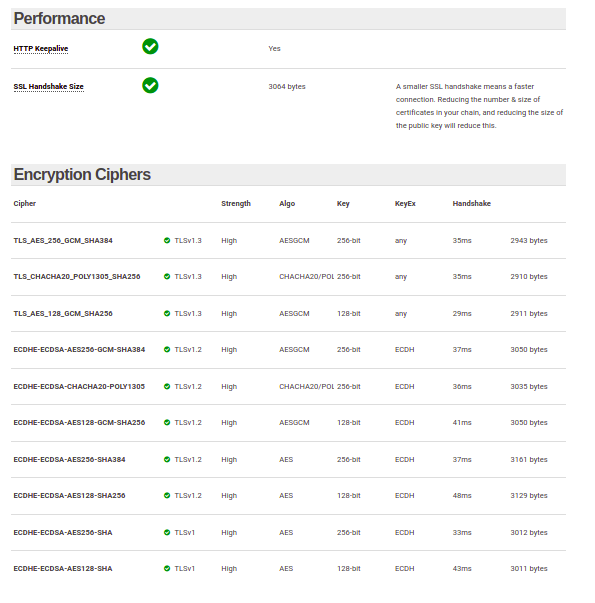Image resolution: width=595 pixels, height=603 pixels.
Task: Click the status icon for ECDHE-ECDSA-AES256-SHA row
Action: (167, 533)
